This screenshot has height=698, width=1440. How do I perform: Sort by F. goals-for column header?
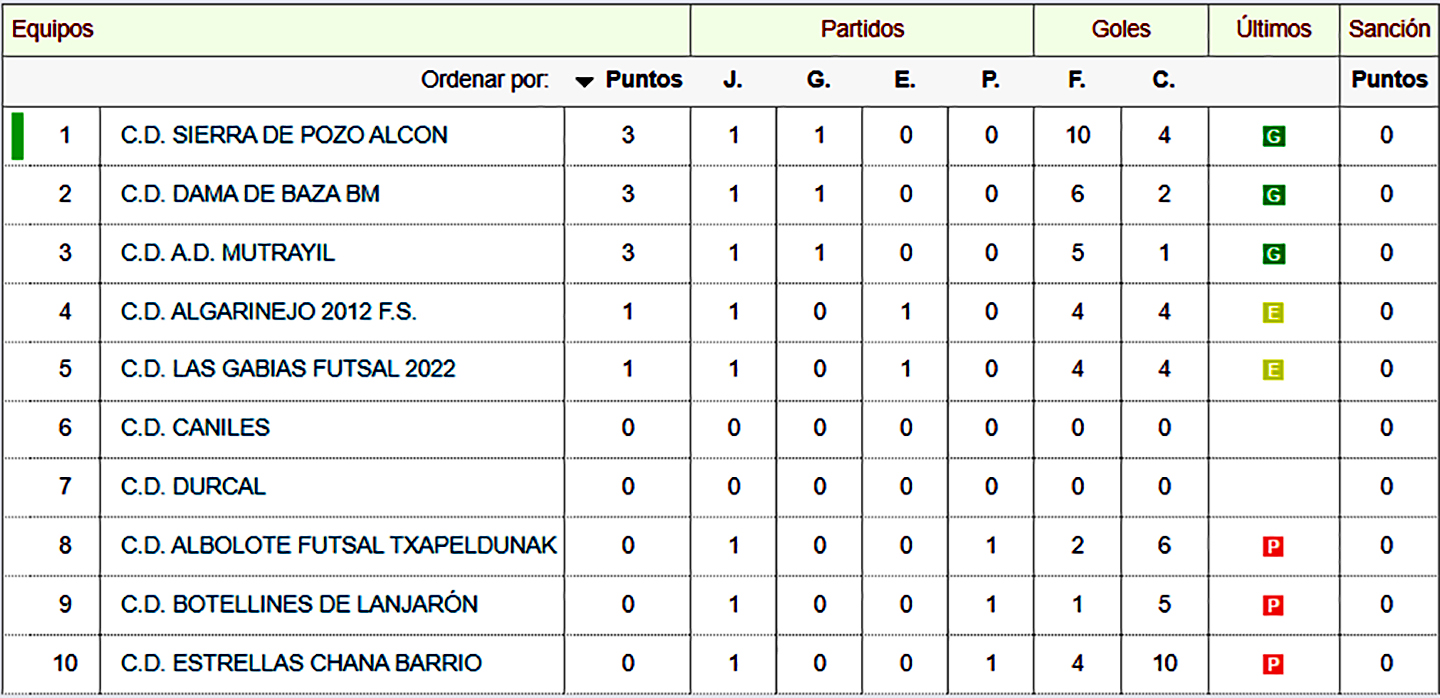click(1077, 80)
